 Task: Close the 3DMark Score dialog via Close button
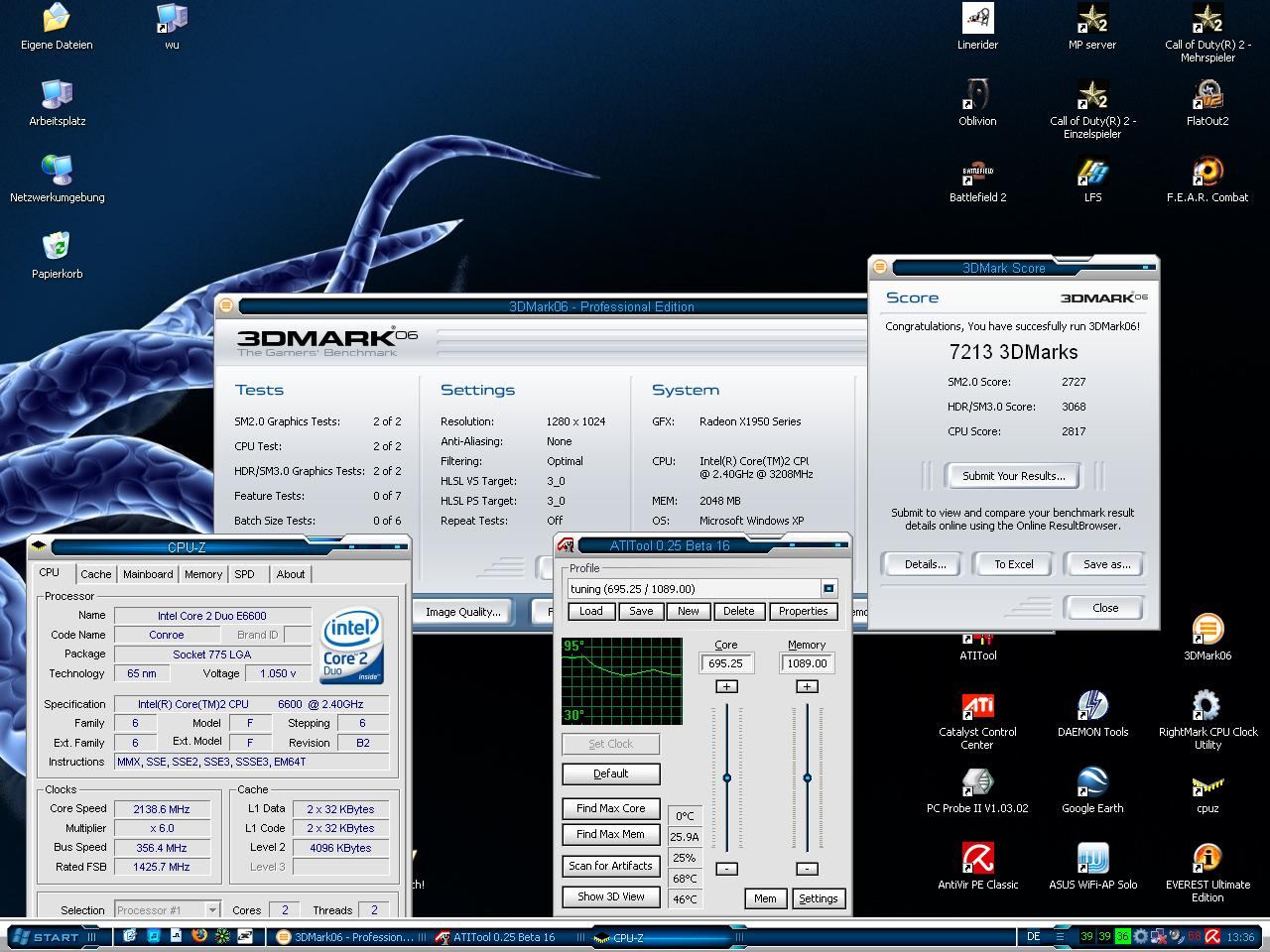[1105, 608]
